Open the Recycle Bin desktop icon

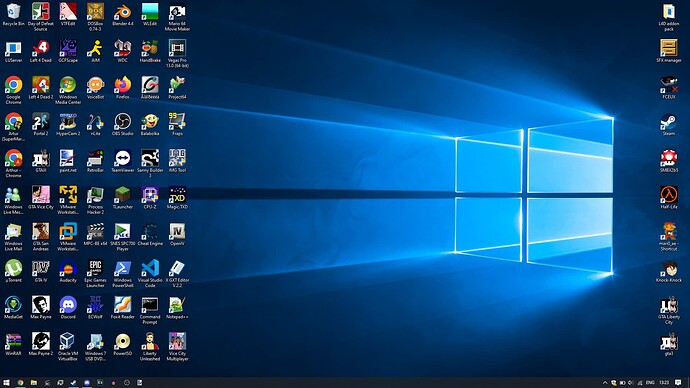tap(13, 15)
